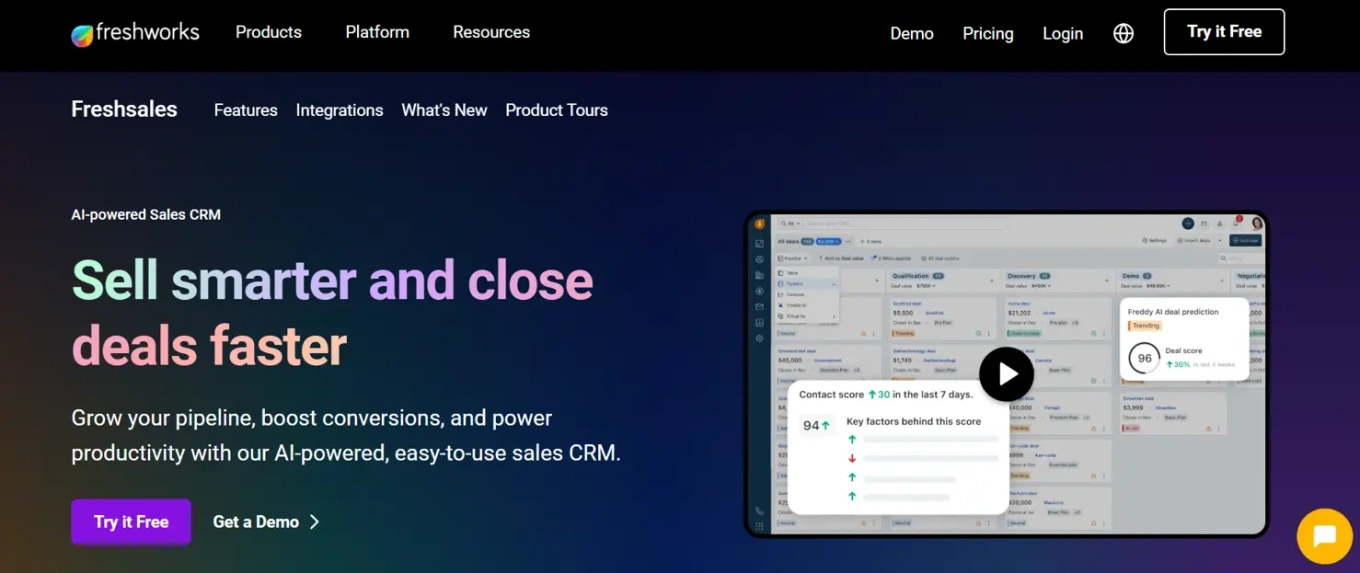Open the Pricing page
This screenshot has height=573, width=1360.
tap(988, 33)
